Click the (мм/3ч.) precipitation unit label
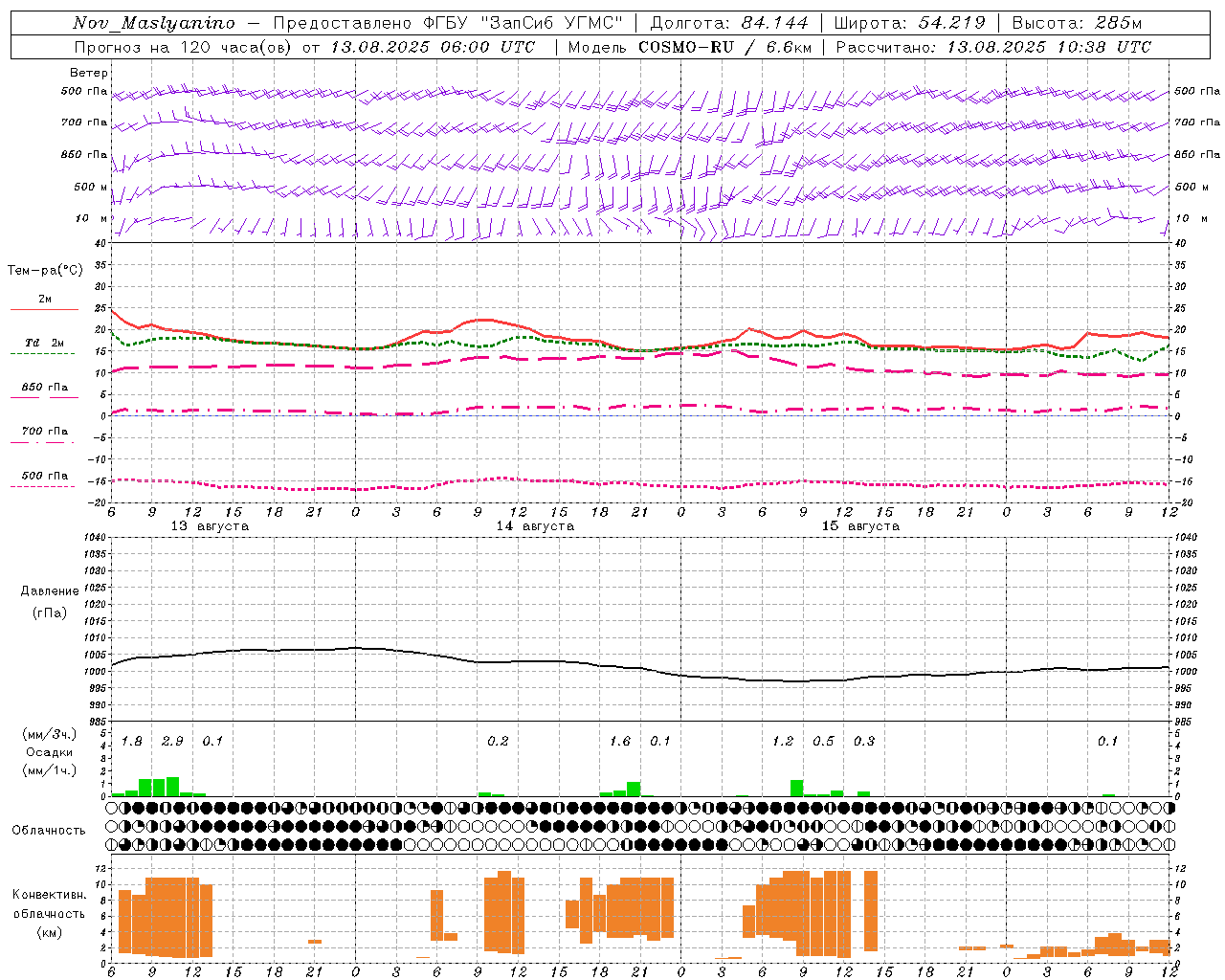 pos(48,734)
